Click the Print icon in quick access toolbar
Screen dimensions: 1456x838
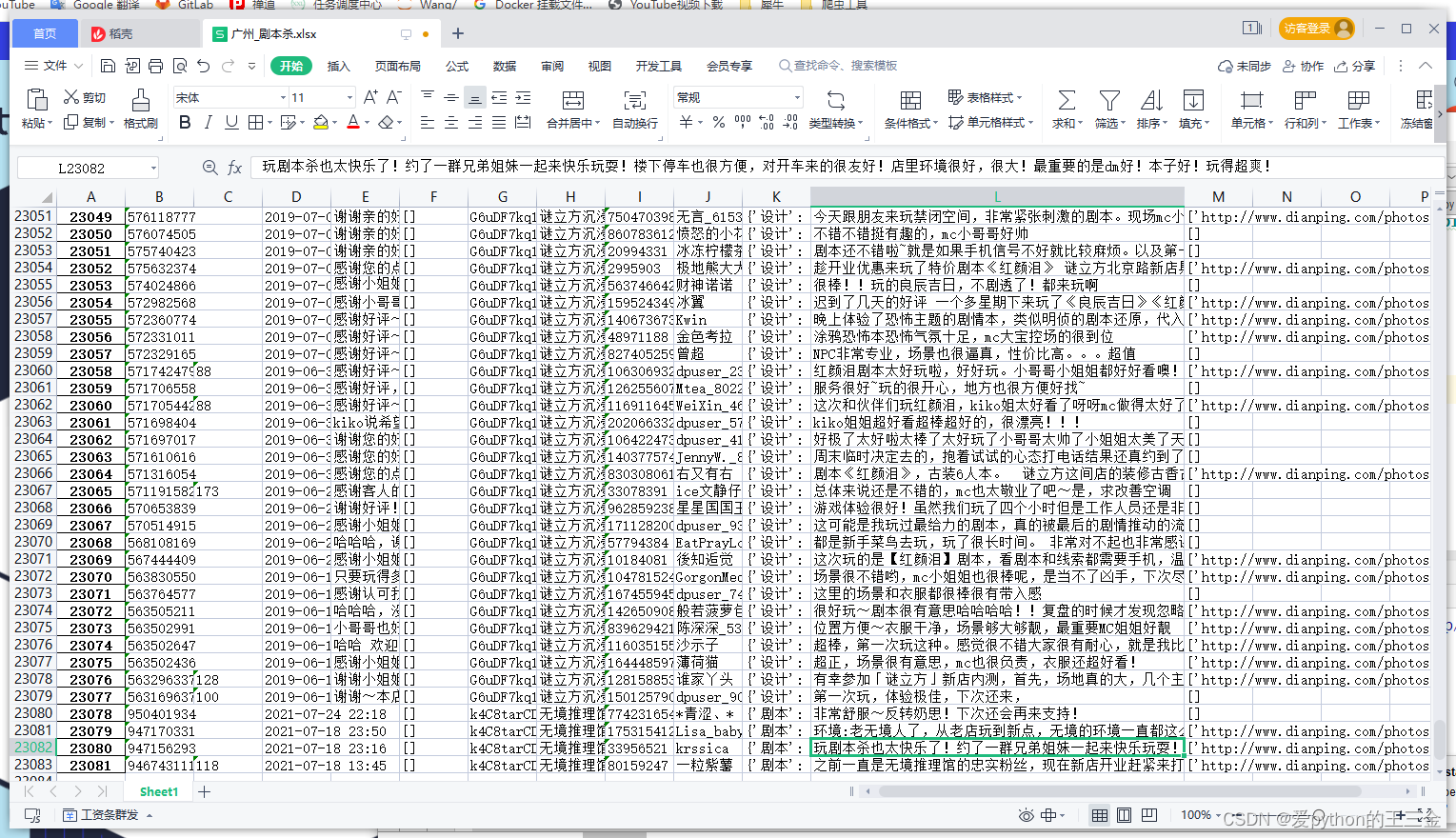(155, 66)
